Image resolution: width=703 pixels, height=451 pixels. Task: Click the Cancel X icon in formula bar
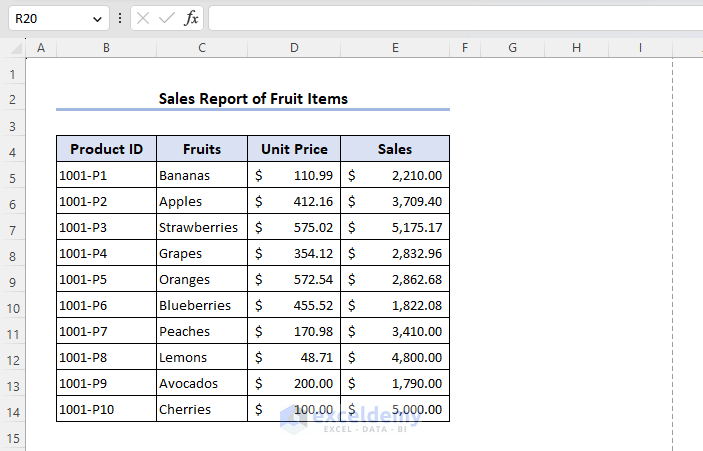coord(143,19)
